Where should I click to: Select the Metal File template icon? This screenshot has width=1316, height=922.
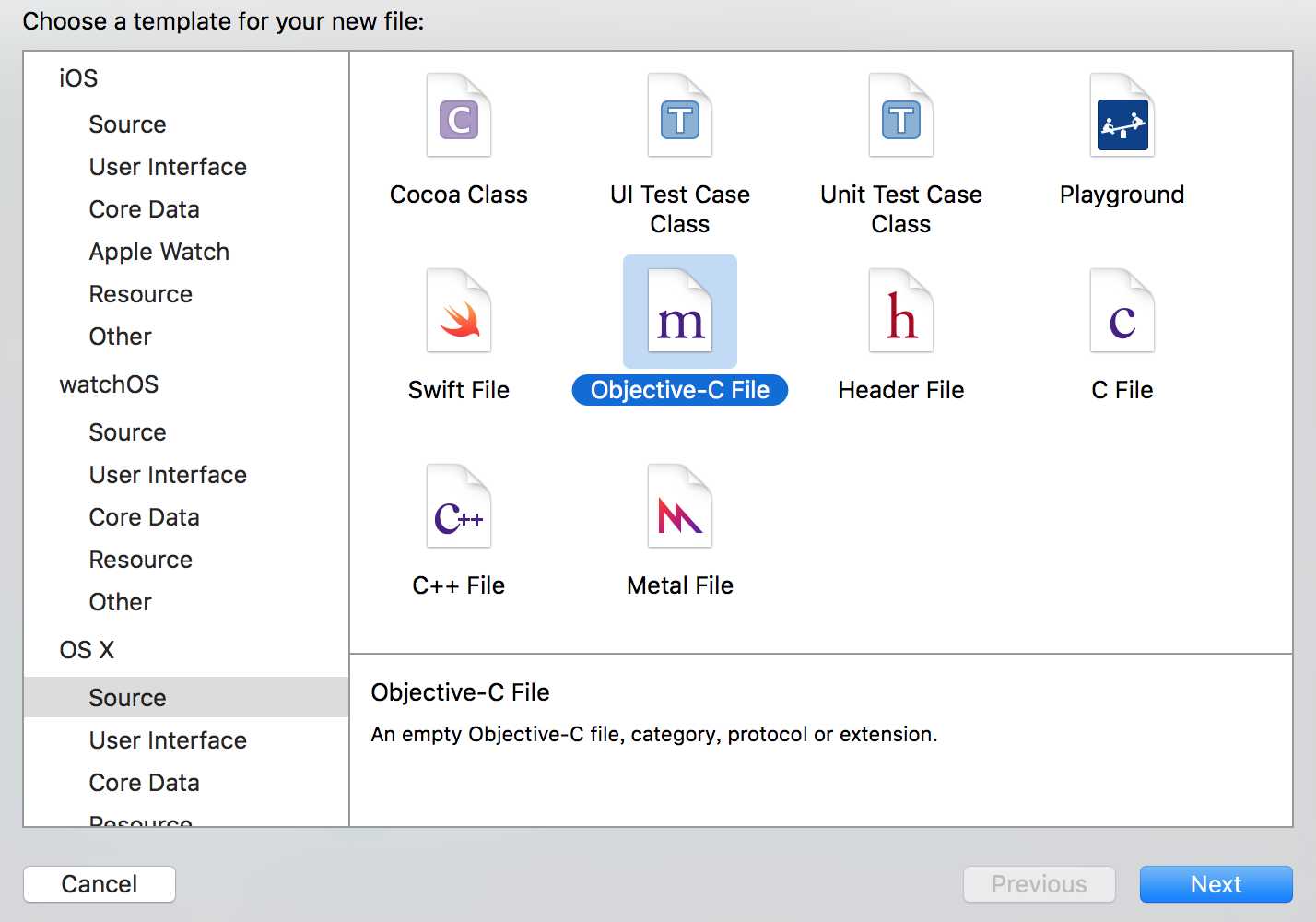pyautogui.click(x=680, y=507)
